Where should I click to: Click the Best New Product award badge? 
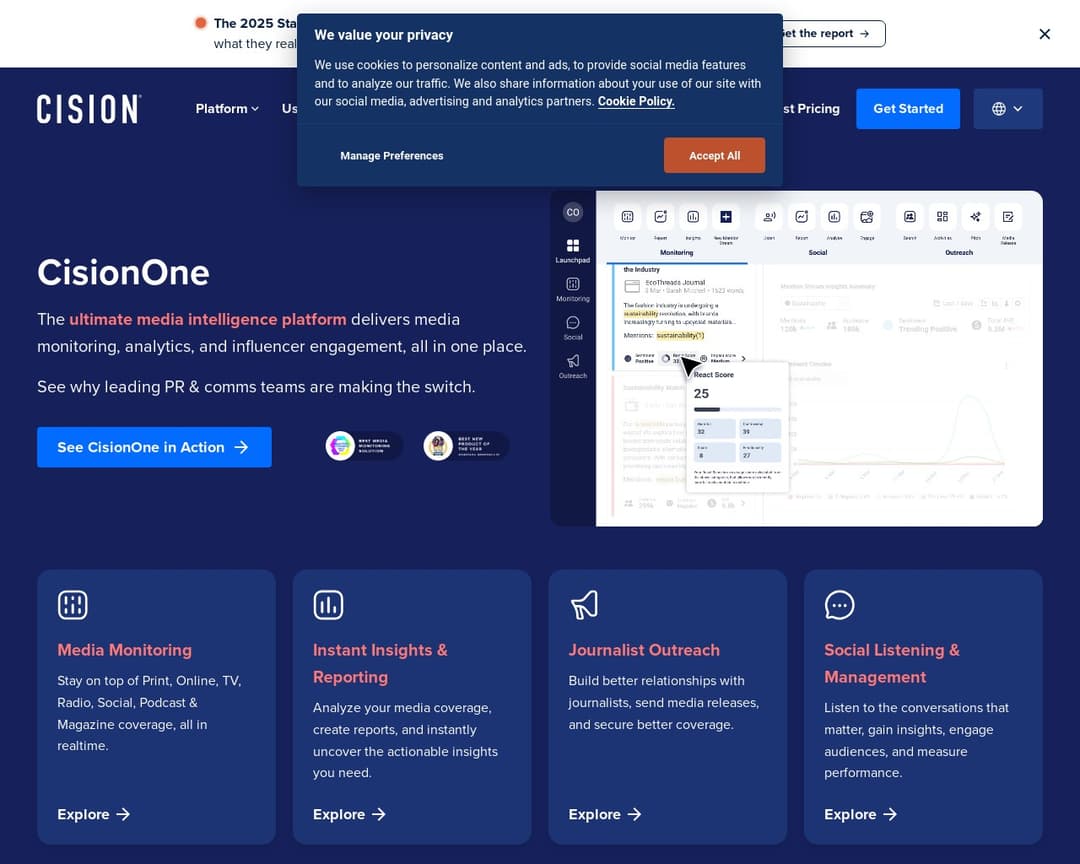[x=466, y=446]
